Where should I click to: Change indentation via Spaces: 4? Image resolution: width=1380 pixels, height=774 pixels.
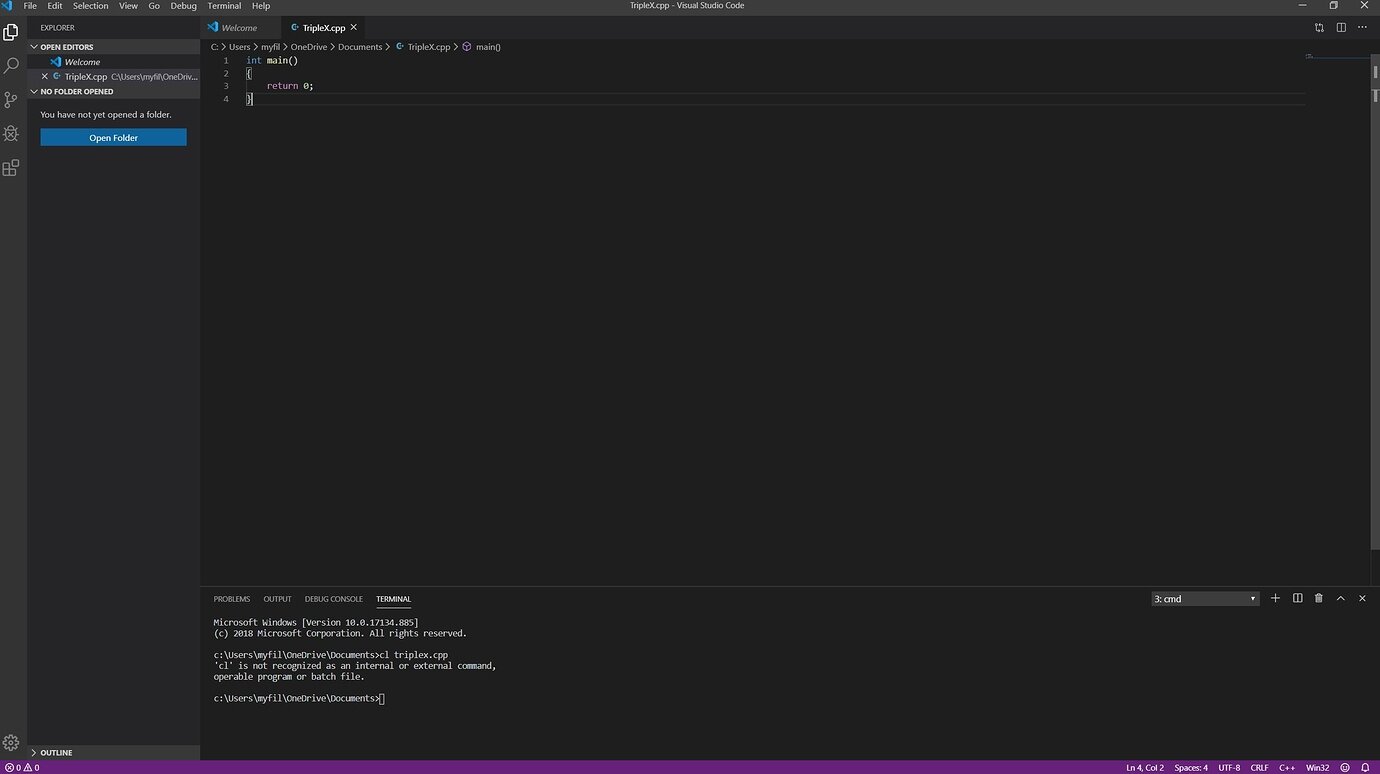pyautogui.click(x=1191, y=767)
